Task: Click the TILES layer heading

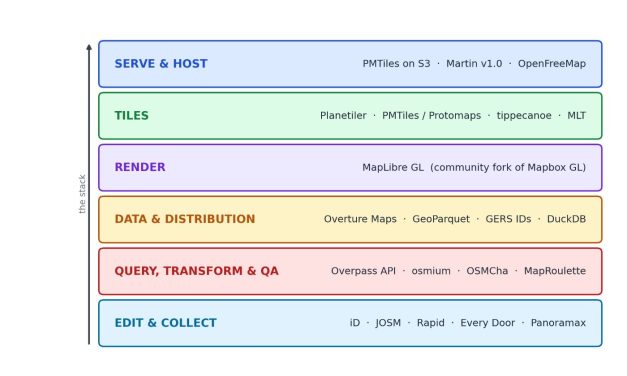Action: [132, 116]
